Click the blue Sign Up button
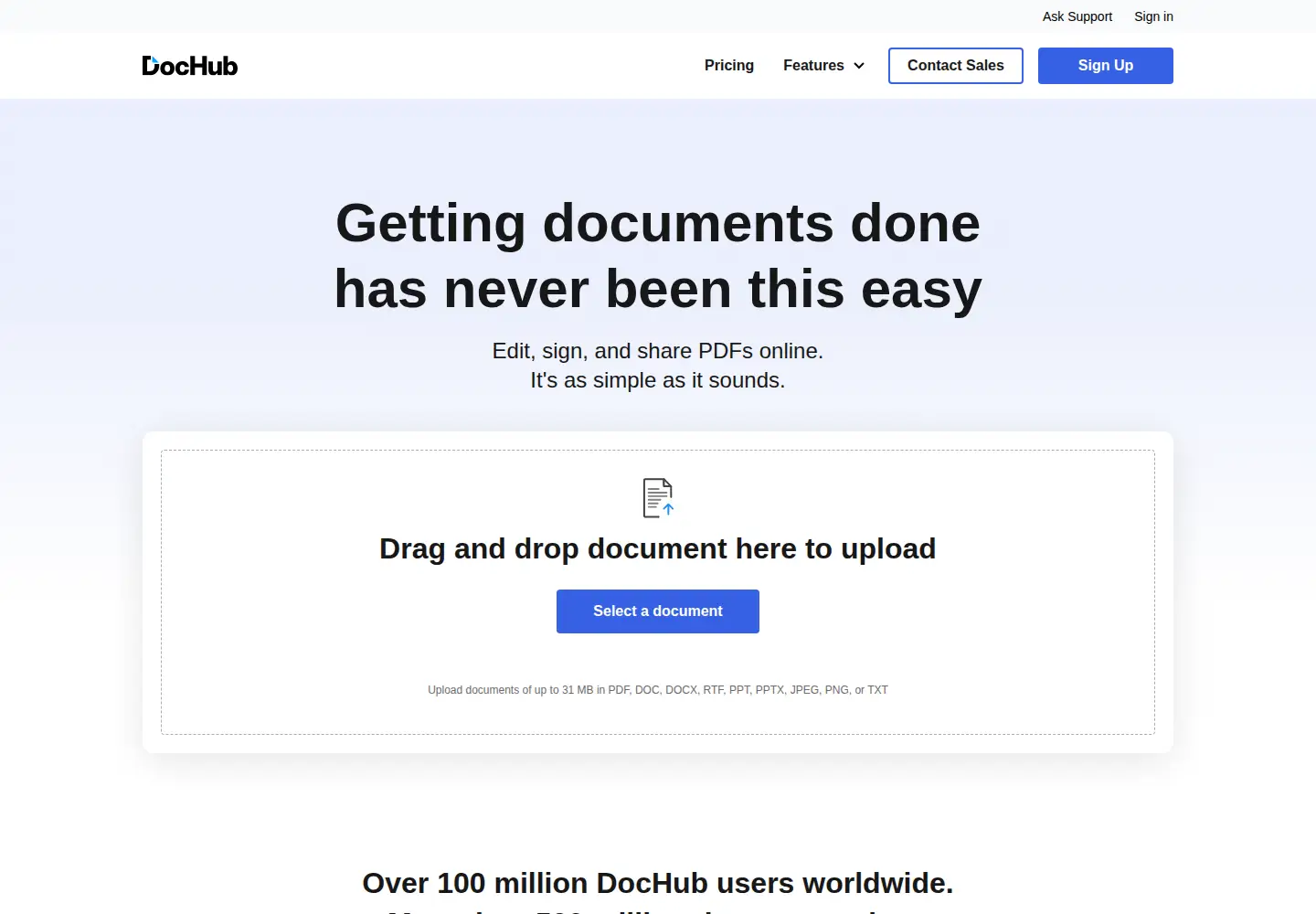 tap(1106, 66)
